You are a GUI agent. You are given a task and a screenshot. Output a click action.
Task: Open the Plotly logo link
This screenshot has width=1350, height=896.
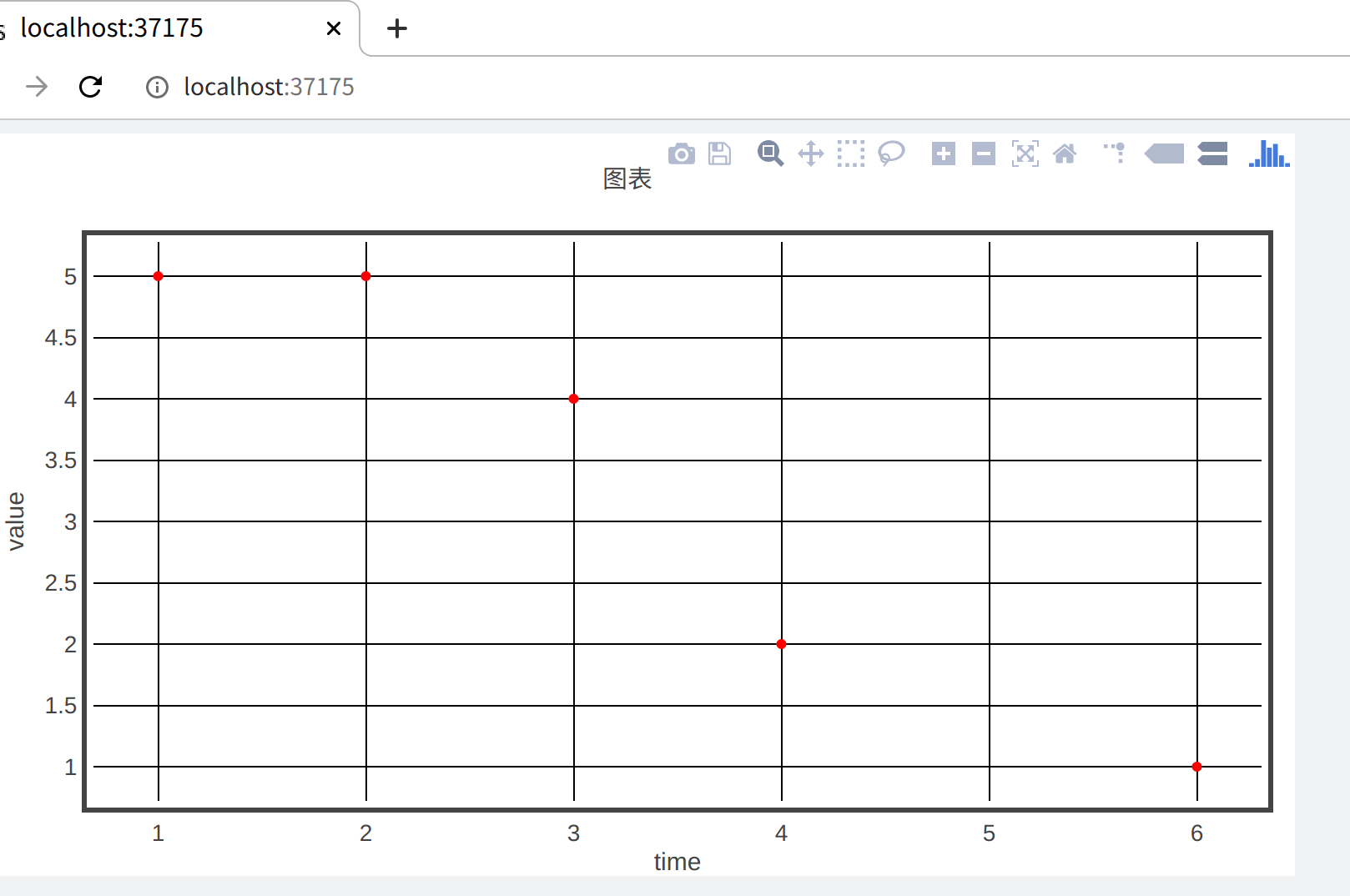(1269, 154)
